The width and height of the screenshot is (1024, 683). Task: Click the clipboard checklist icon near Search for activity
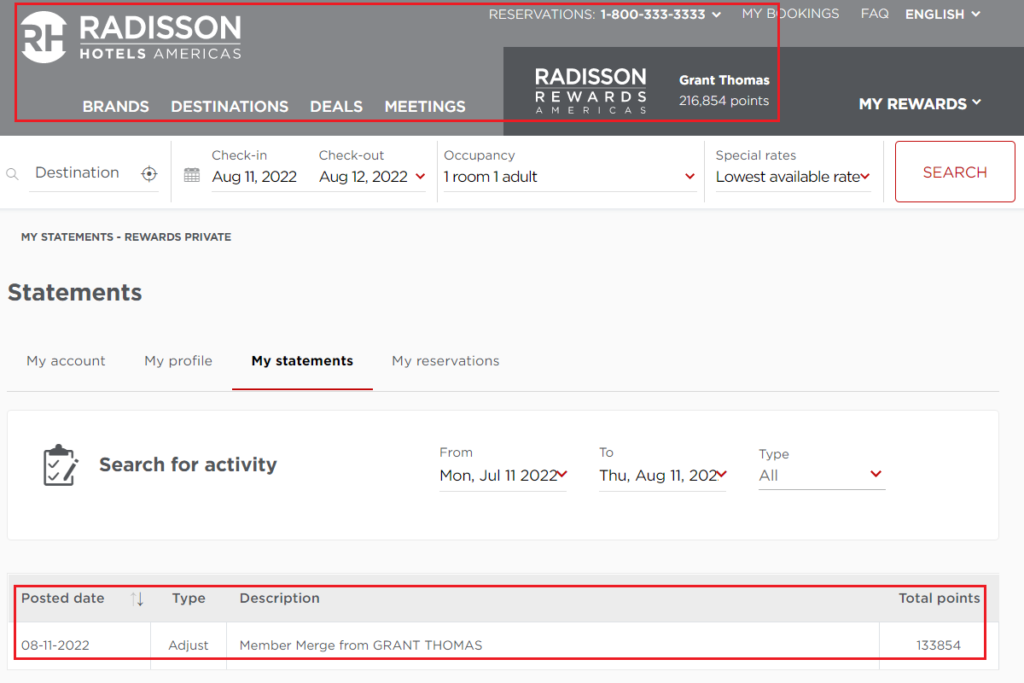[x=59, y=464]
